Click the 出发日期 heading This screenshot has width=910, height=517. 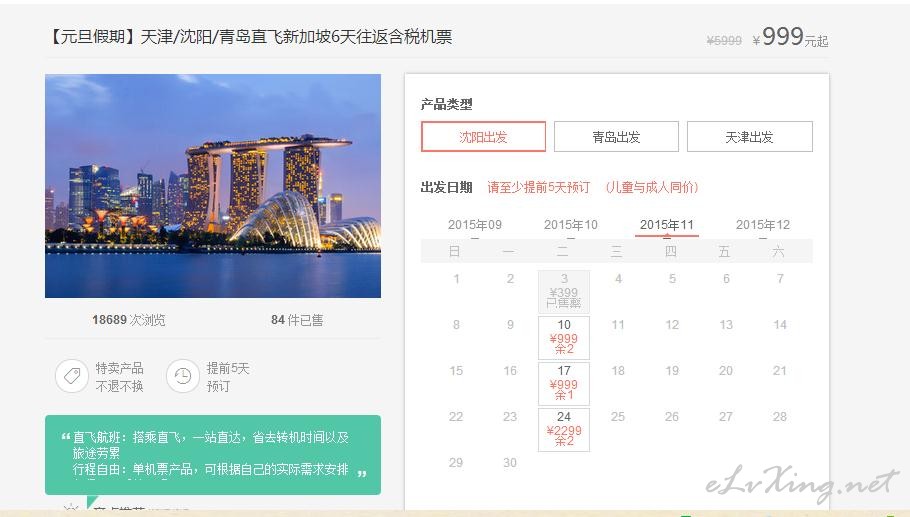[x=446, y=187]
